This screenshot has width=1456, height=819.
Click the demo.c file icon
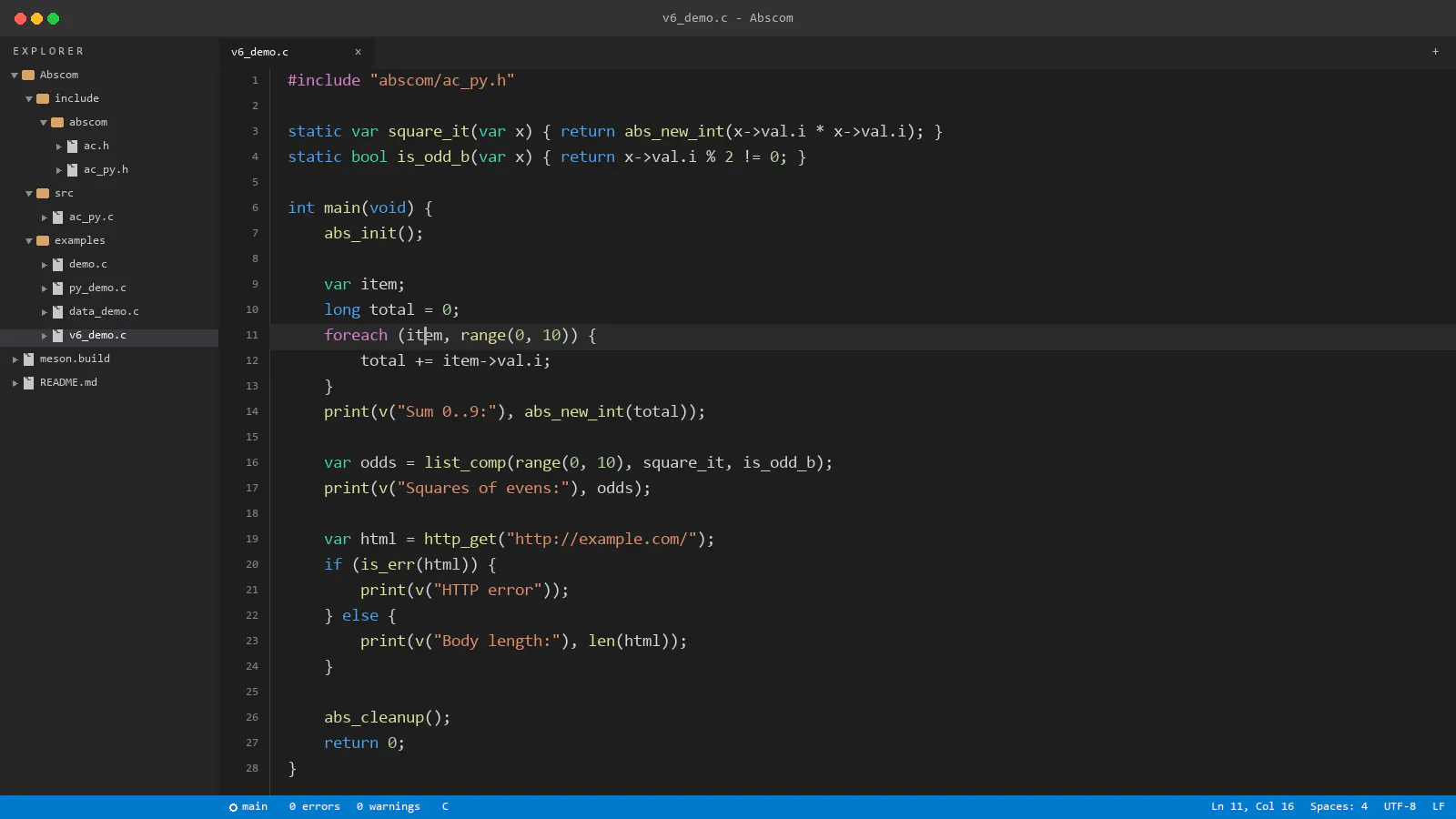[x=58, y=264]
